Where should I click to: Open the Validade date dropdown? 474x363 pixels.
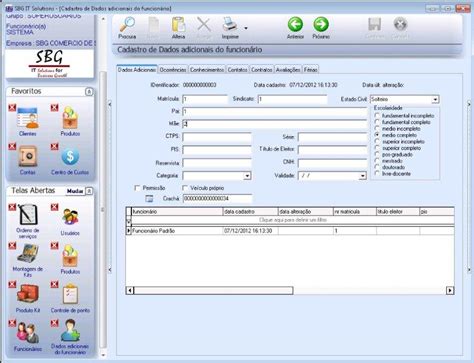click(362, 176)
